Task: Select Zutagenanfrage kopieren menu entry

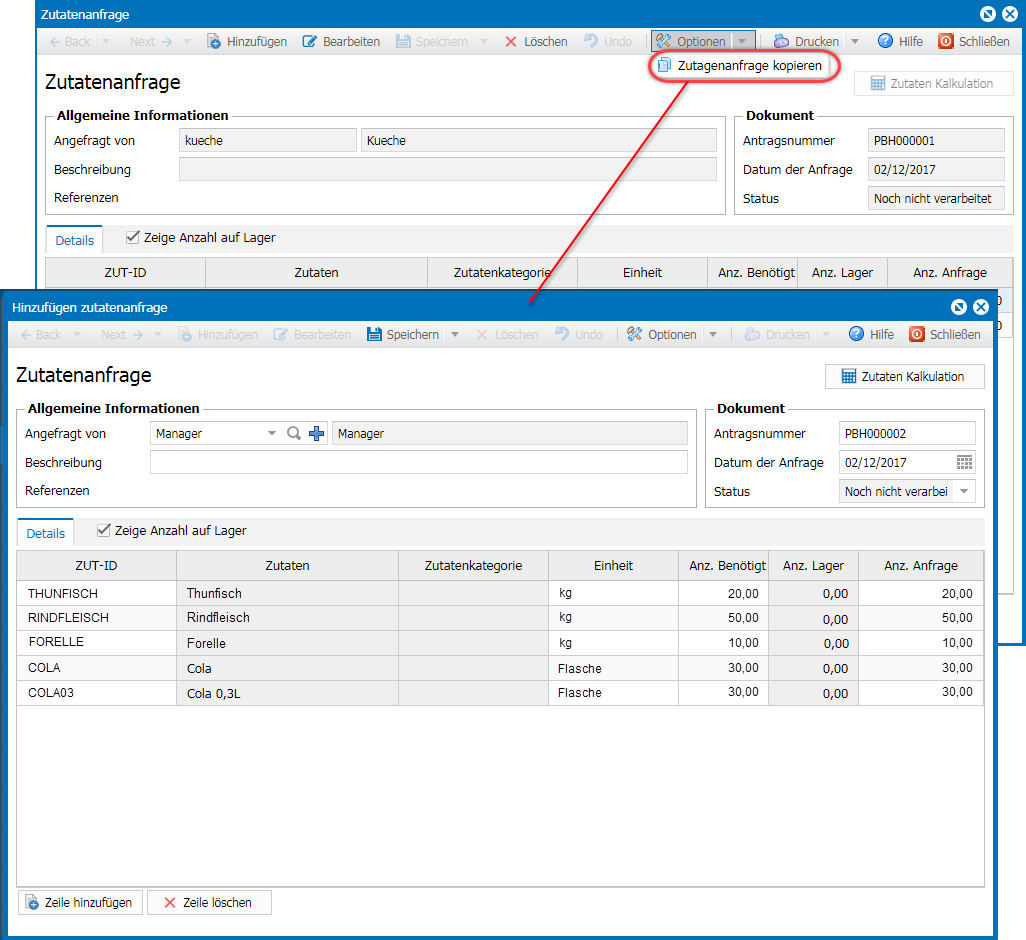Action: [x=741, y=65]
